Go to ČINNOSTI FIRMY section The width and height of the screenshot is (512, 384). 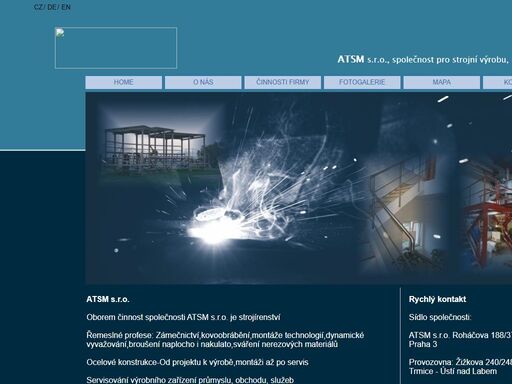[x=283, y=82]
